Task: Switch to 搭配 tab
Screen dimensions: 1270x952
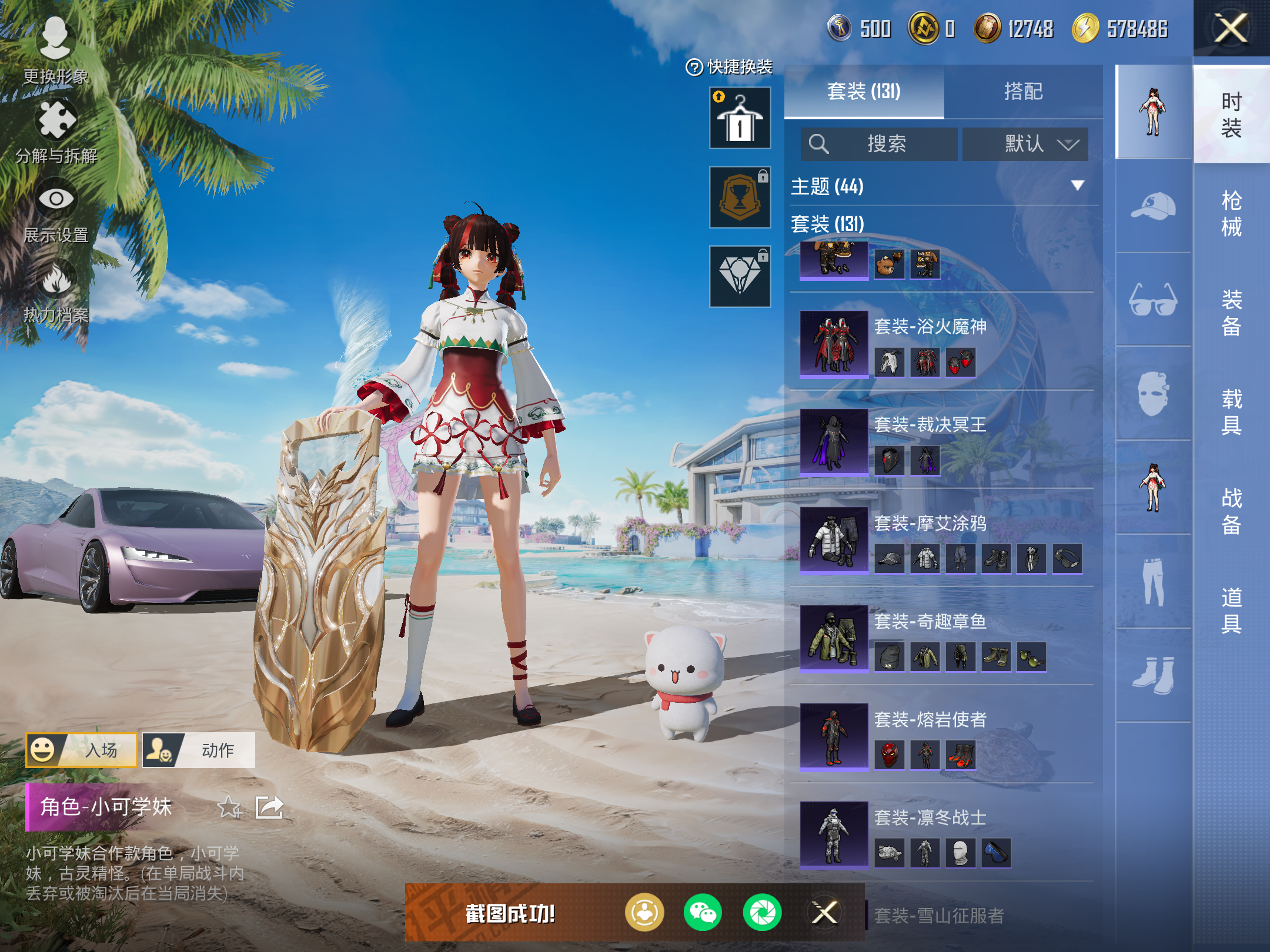Action: point(1023,92)
